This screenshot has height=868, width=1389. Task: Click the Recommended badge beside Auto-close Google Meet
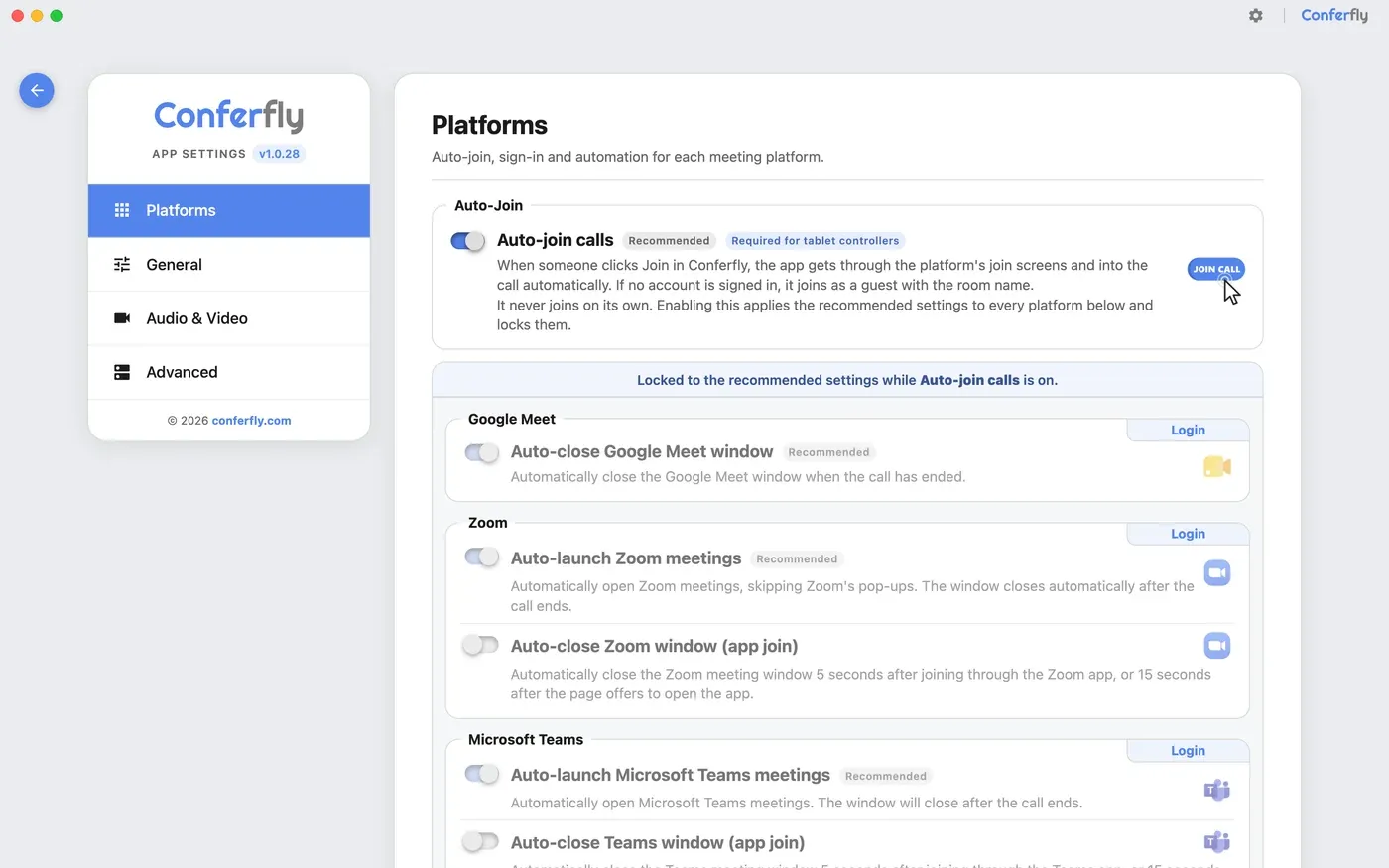pos(828,452)
